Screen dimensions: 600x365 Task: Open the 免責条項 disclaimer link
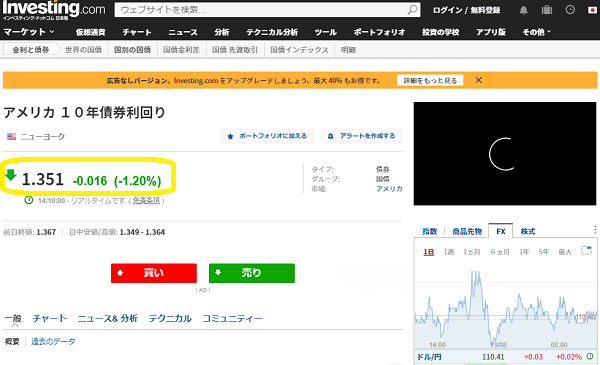[146, 200]
